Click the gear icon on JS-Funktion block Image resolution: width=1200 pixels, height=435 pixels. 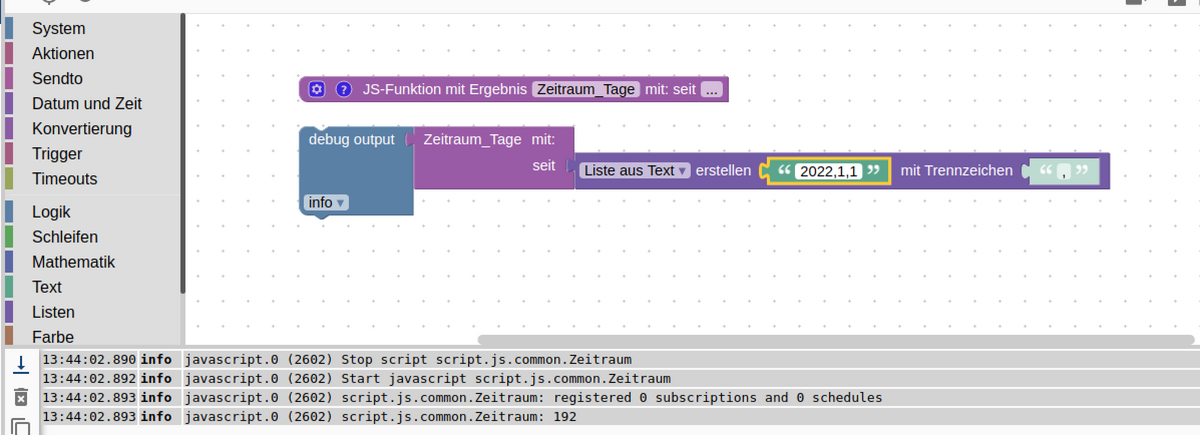pyautogui.click(x=317, y=89)
